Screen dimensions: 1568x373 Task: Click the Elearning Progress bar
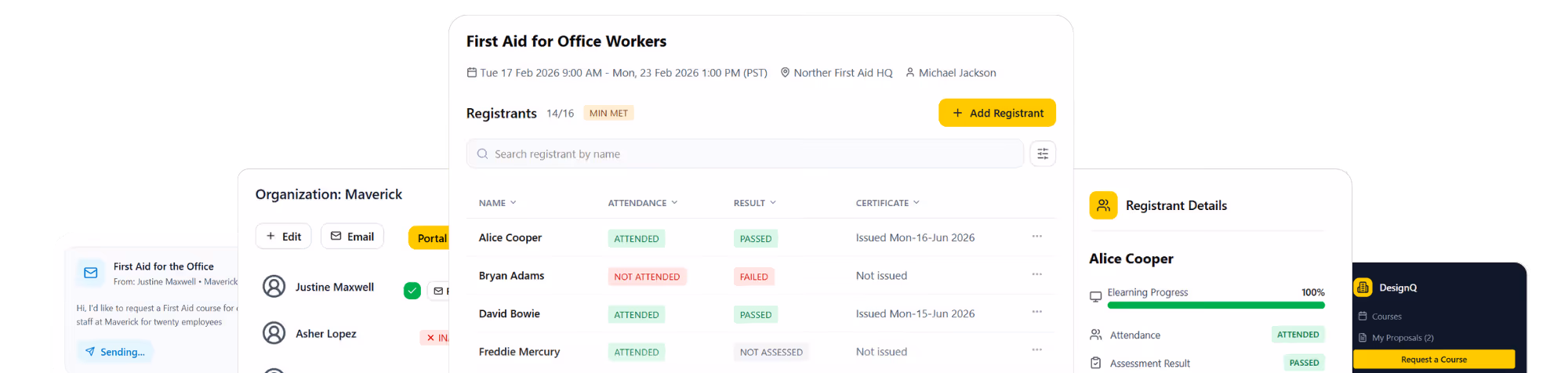(x=1216, y=305)
